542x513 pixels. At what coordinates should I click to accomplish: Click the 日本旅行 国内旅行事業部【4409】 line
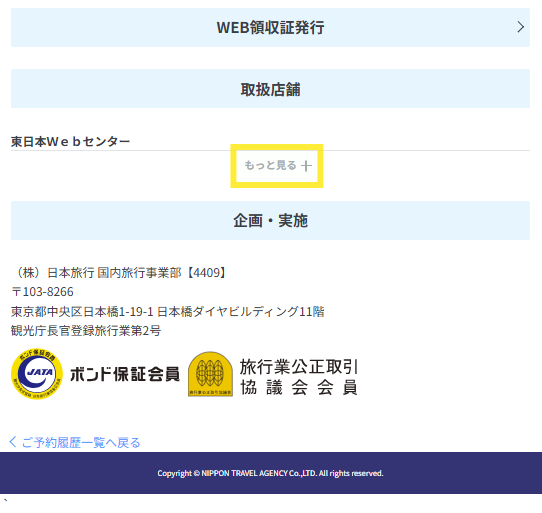[119, 273]
